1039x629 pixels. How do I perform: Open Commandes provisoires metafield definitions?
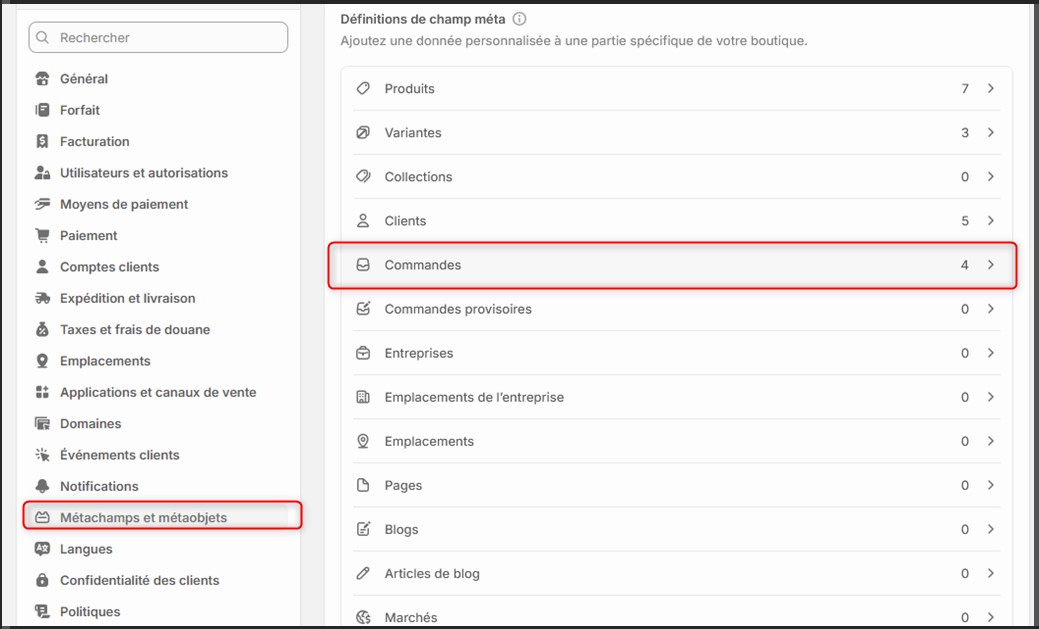coord(676,309)
